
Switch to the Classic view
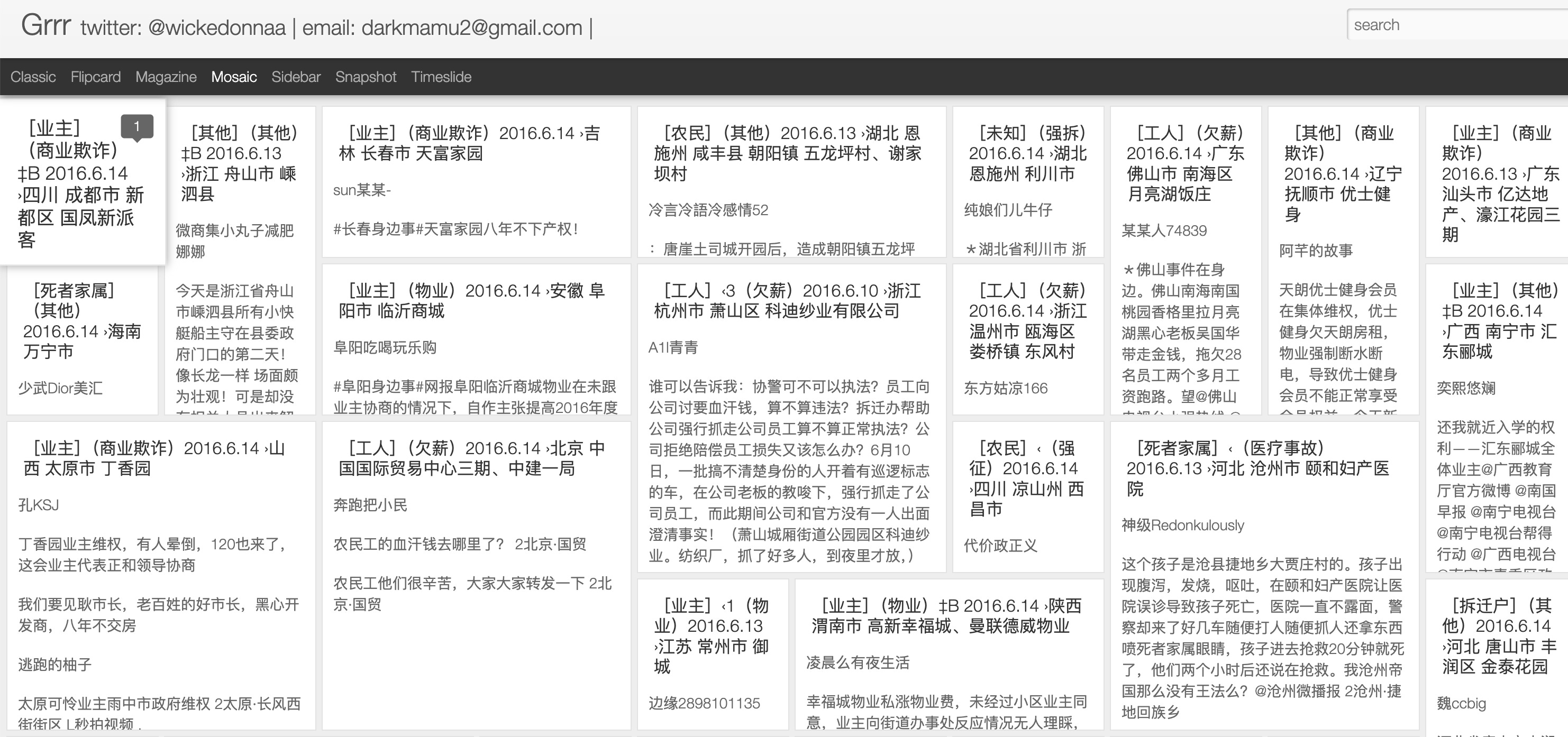tap(33, 77)
